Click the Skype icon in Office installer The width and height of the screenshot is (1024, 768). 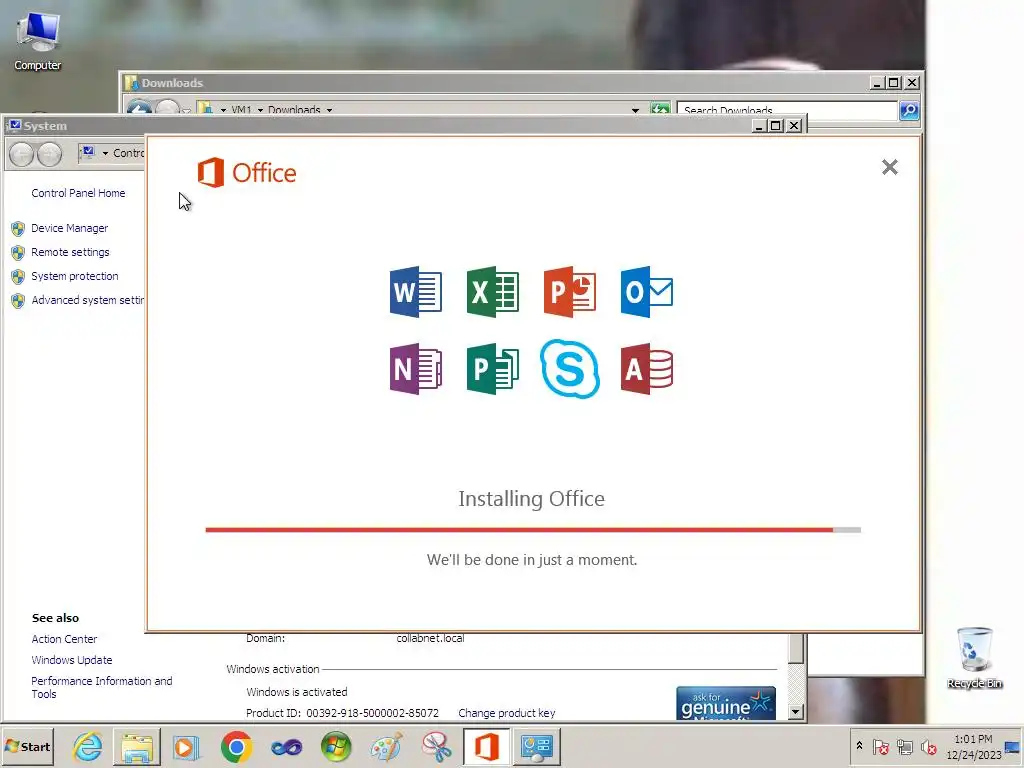click(569, 369)
